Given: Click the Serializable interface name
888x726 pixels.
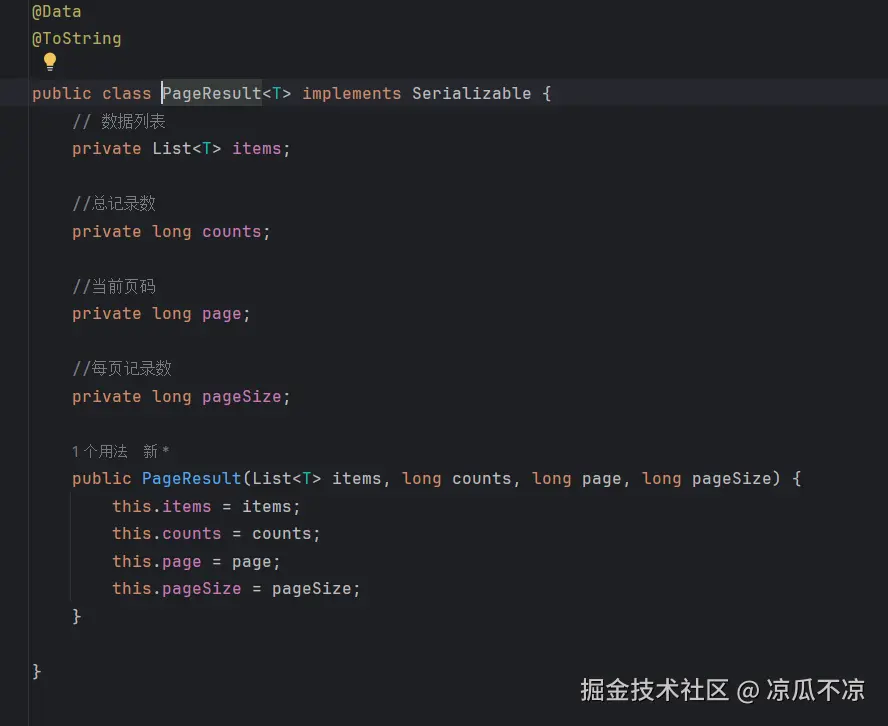Looking at the screenshot, I should click(x=471, y=94).
